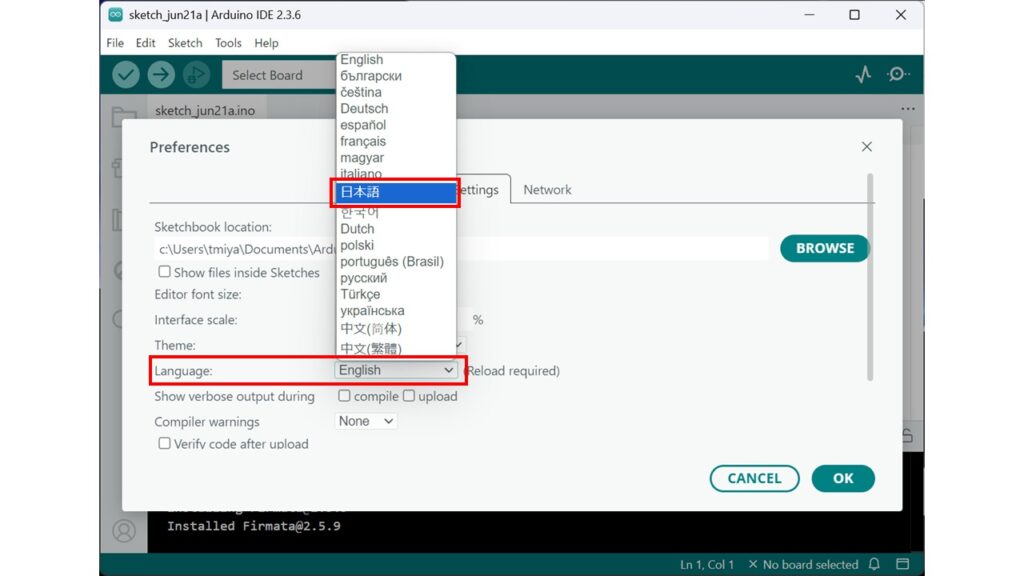Click the Upload arrow toolbar icon
The width and height of the screenshot is (1024, 576).
[161, 74]
